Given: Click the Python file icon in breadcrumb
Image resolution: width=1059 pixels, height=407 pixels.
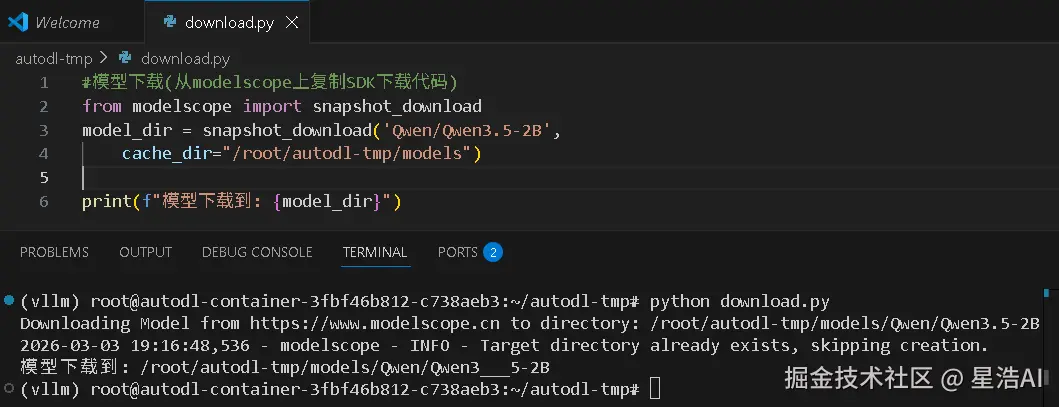Looking at the screenshot, I should pyautogui.click(x=125, y=58).
